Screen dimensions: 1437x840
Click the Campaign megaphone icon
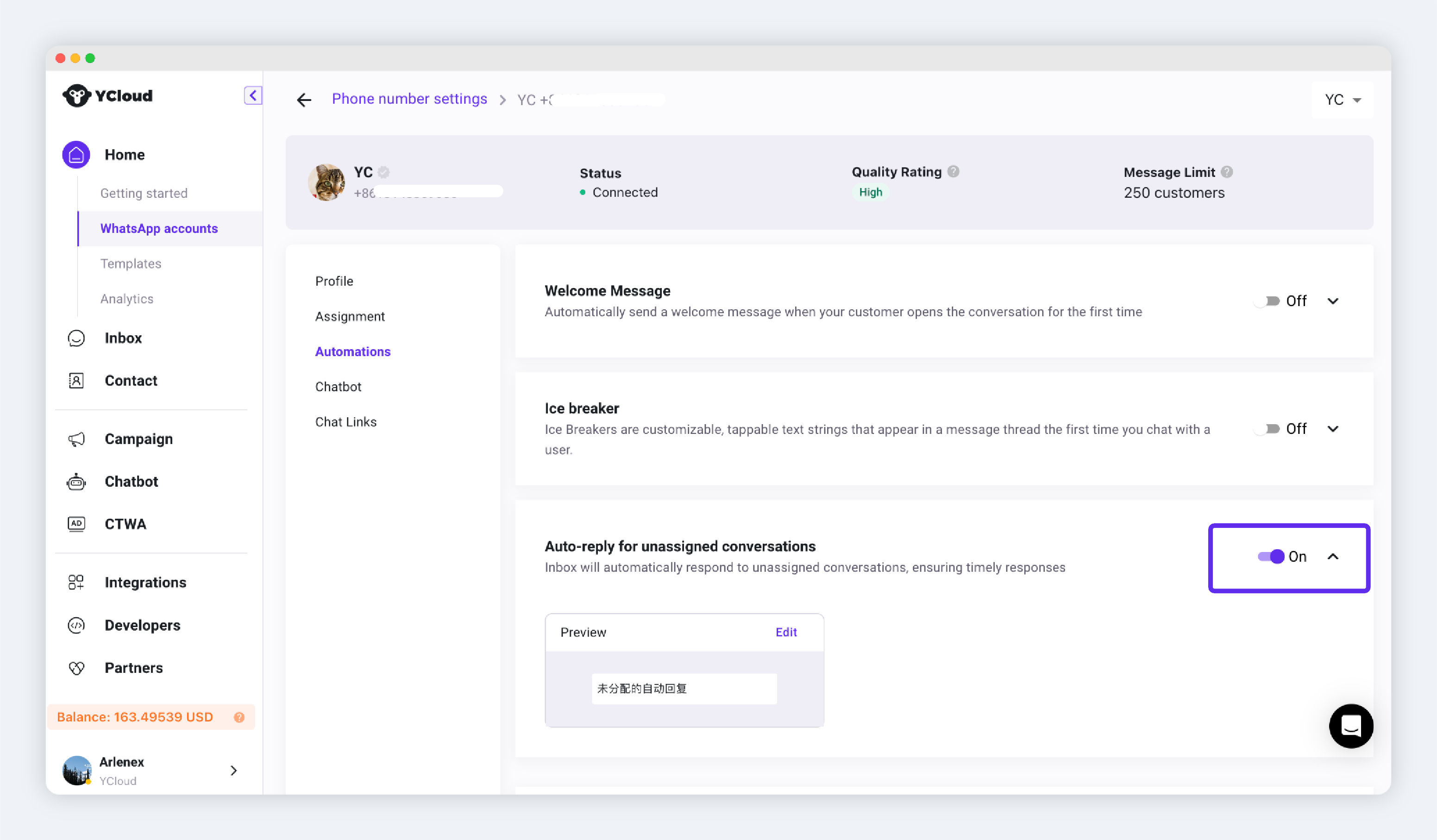(76, 439)
